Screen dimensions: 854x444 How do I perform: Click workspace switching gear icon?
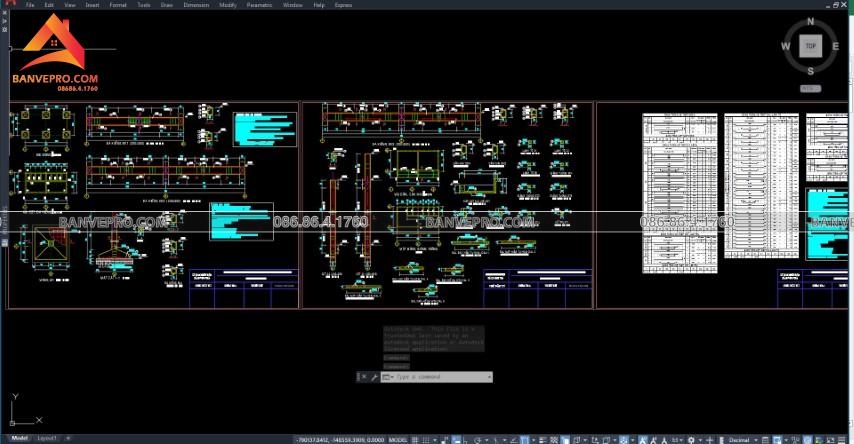(x=691, y=439)
